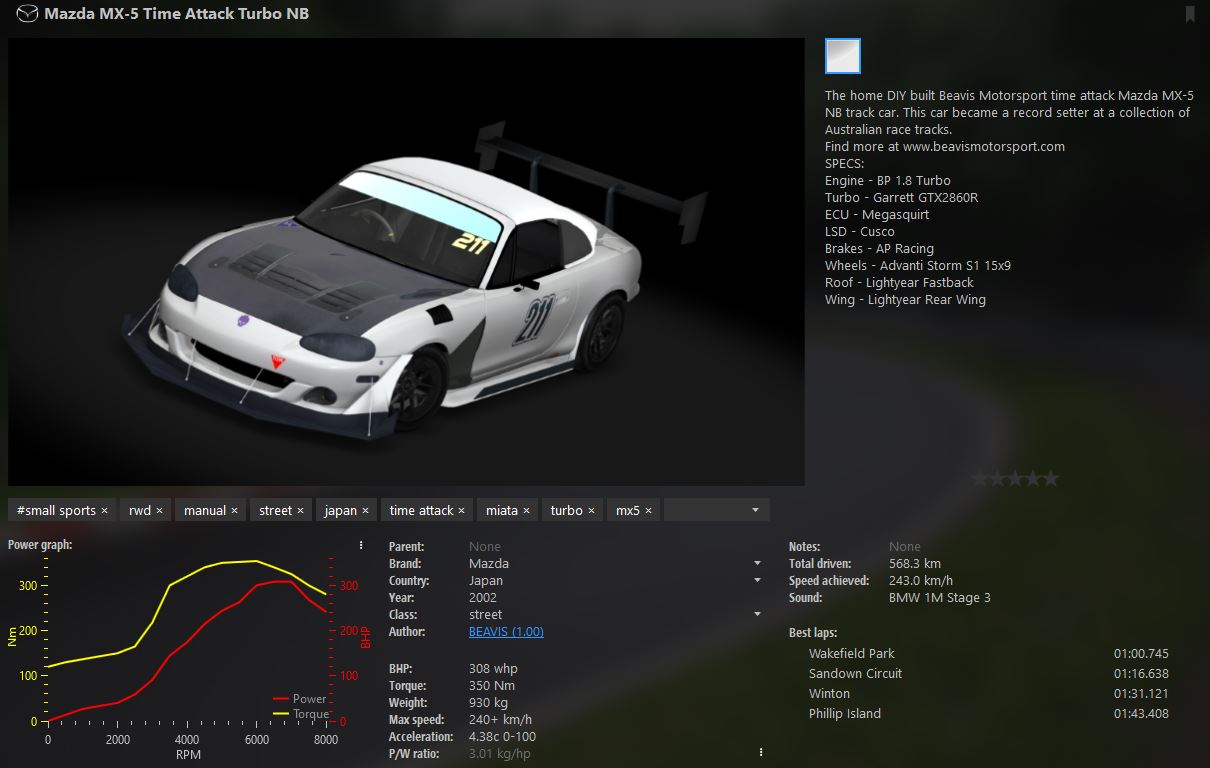Remove the "#small sports" tag
The height and width of the screenshot is (768, 1210).
tap(108, 509)
